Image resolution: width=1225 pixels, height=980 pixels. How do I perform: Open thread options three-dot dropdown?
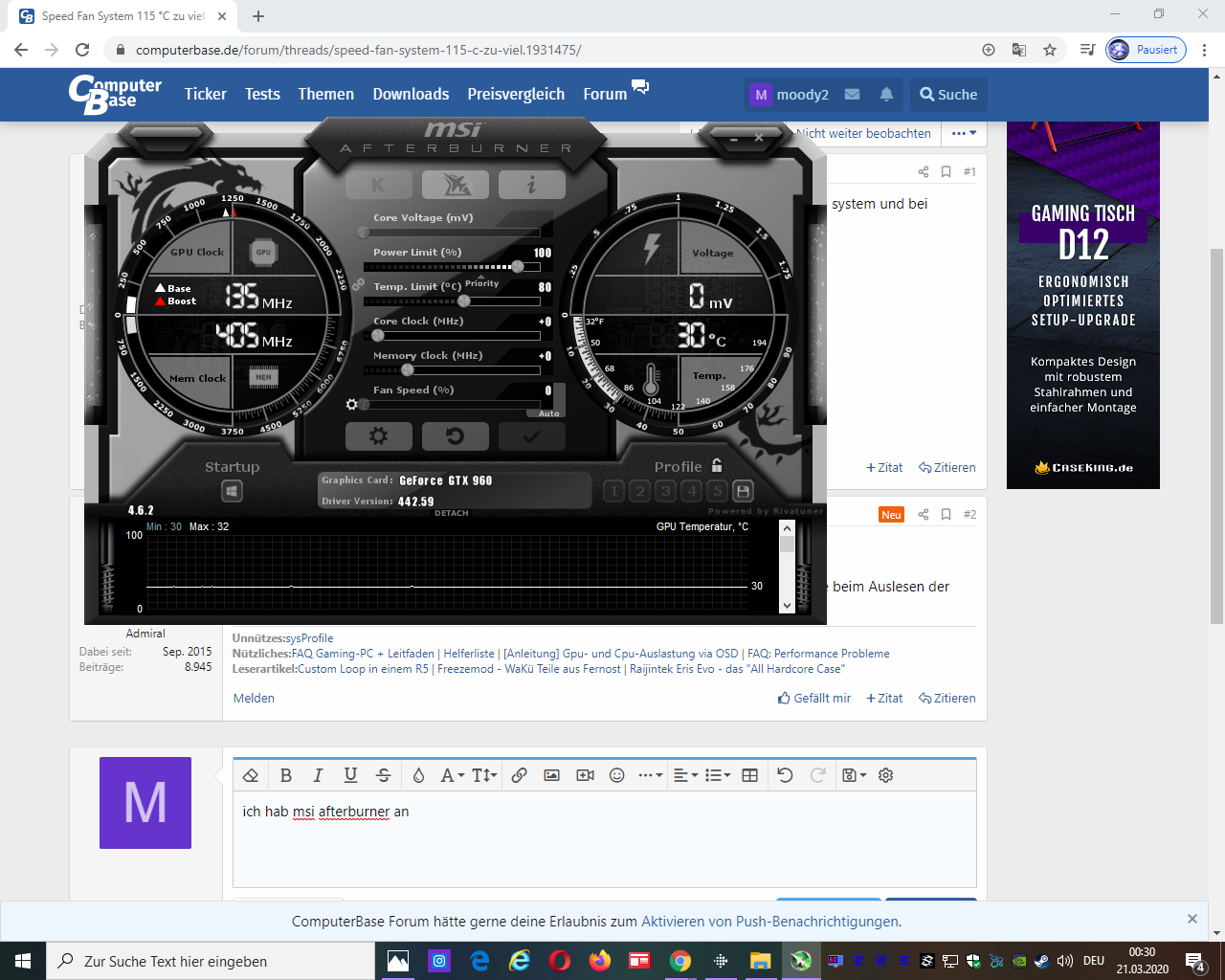(964, 133)
